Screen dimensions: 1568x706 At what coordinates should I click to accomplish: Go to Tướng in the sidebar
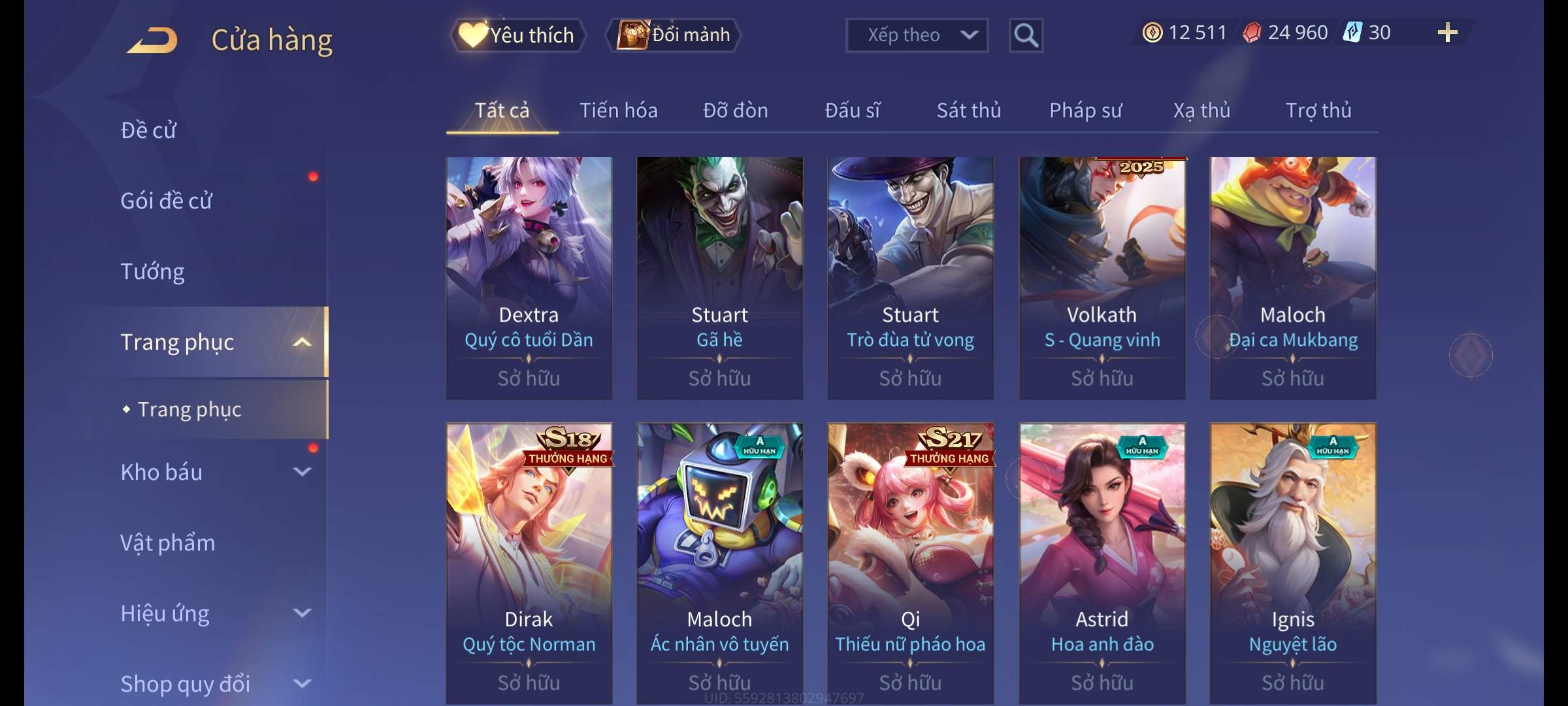[x=152, y=271]
